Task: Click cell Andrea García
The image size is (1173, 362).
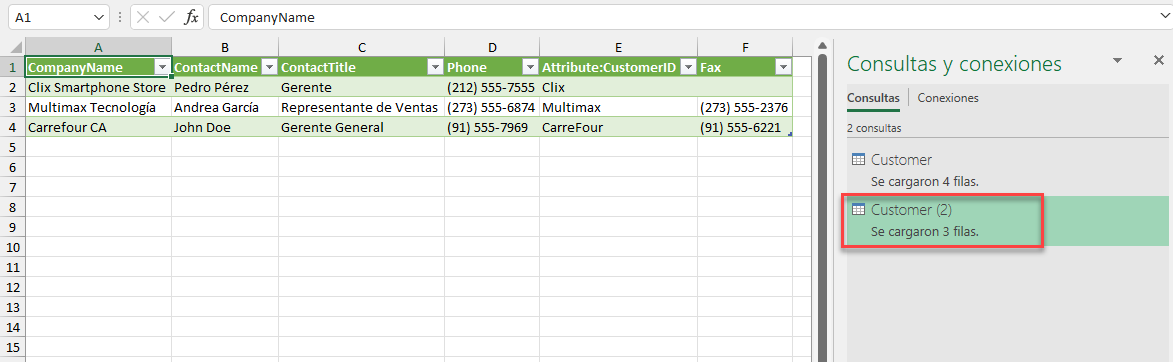Action: [x=225, y=107]
